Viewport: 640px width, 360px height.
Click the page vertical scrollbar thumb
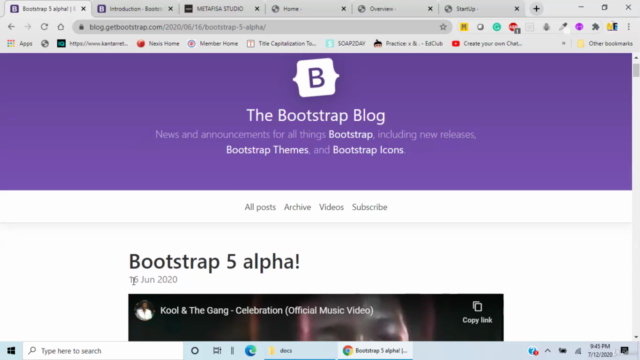636,69
